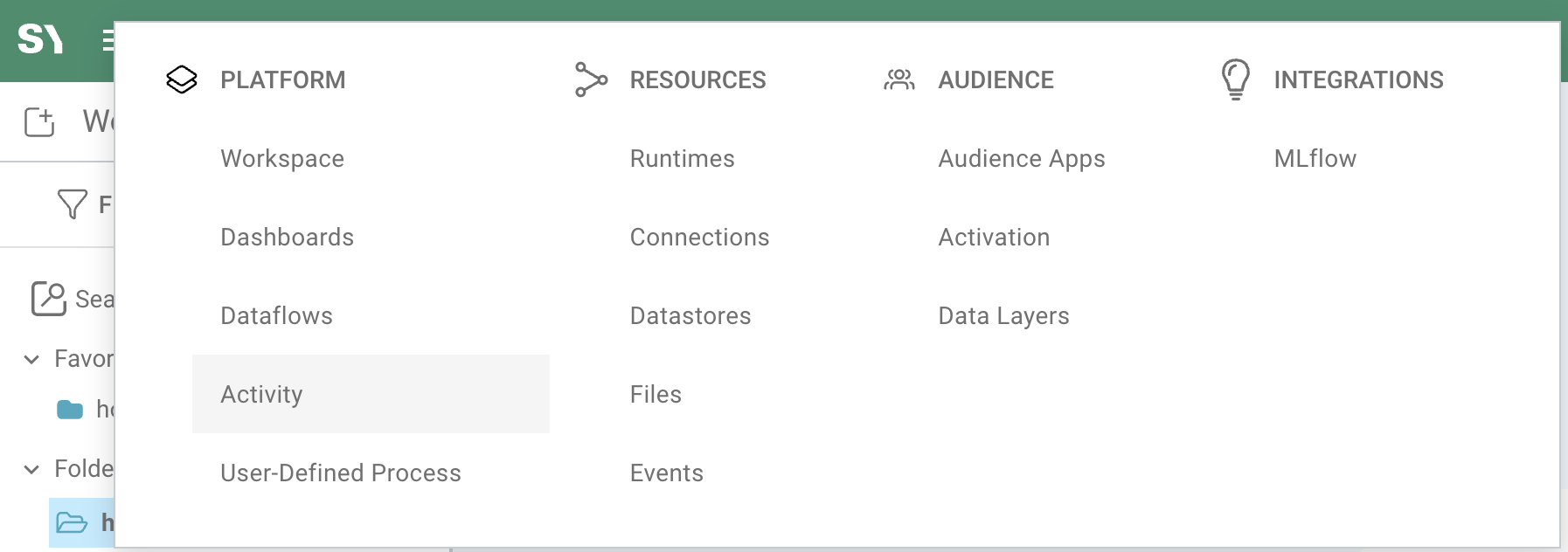Image resolution: width=1568 pixels, height=552 pixels.
Task: Select the highlighted open folder item
Action: 73,522
